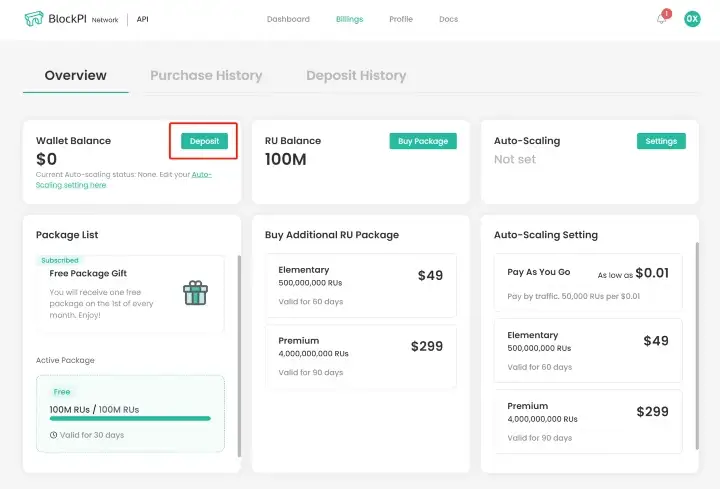
Task: Open the Profile nav item
Action: point(401,19)
